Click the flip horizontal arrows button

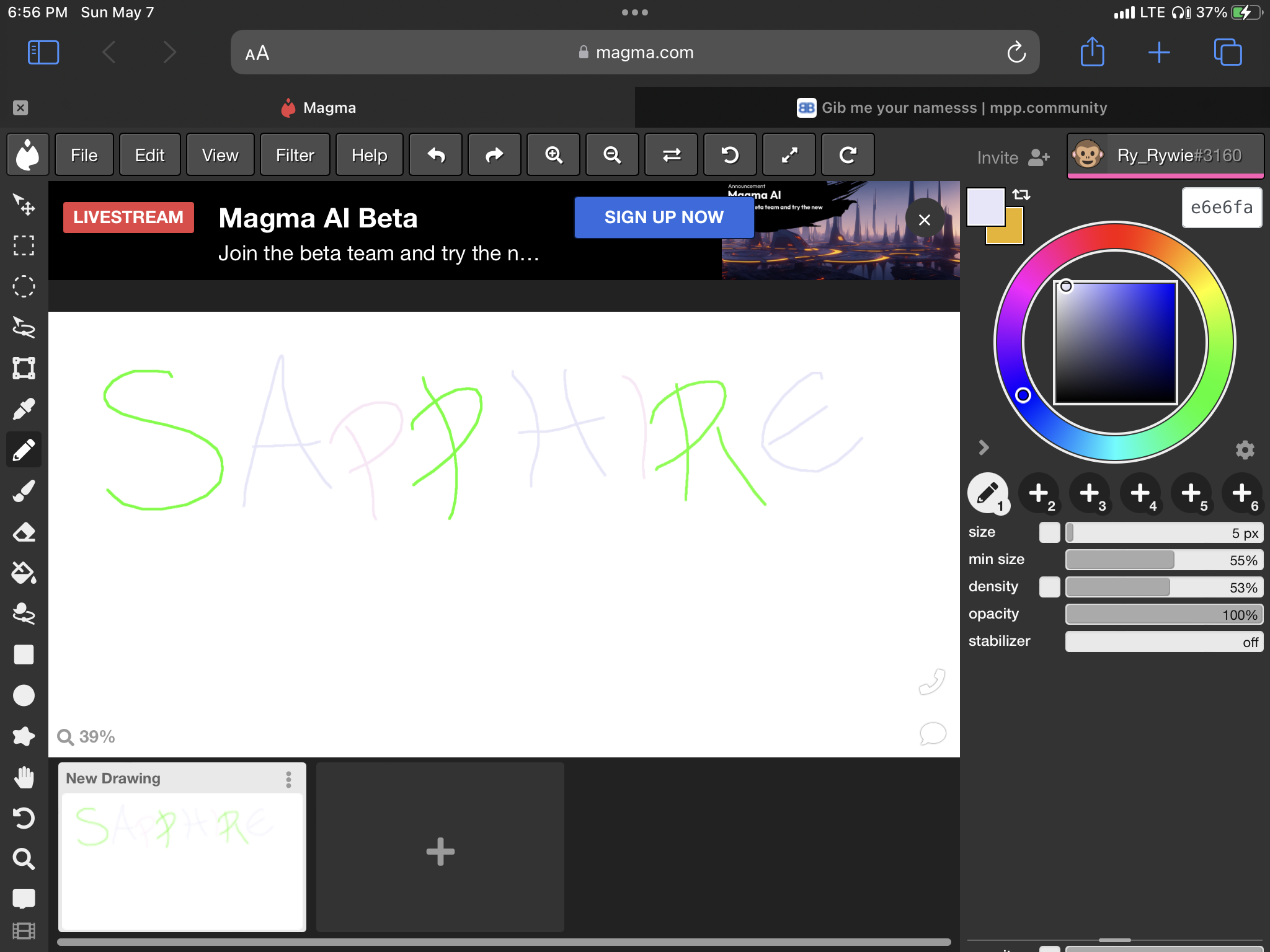671,155
